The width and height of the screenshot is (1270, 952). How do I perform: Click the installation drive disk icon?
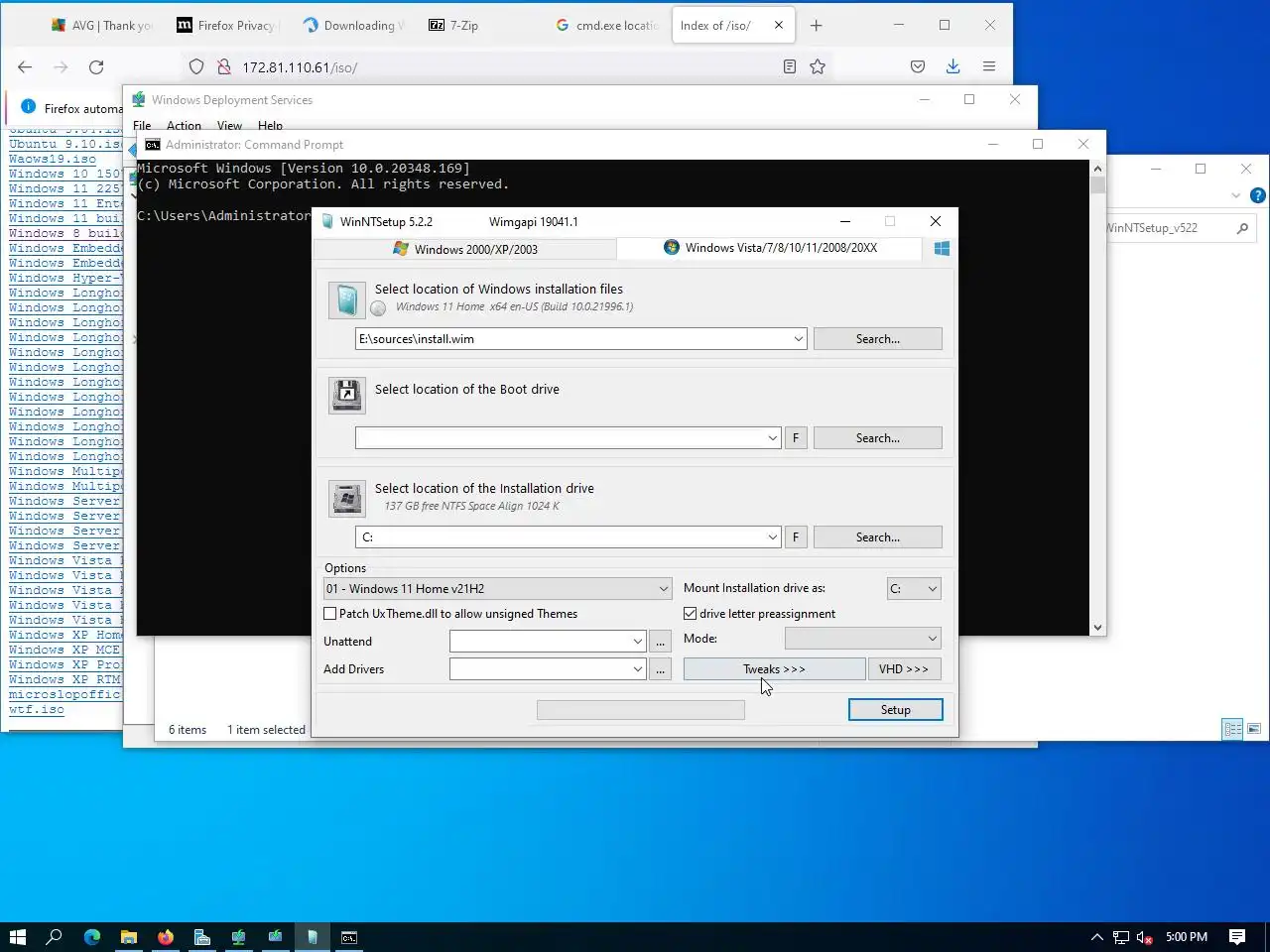[x=346, y=498]
